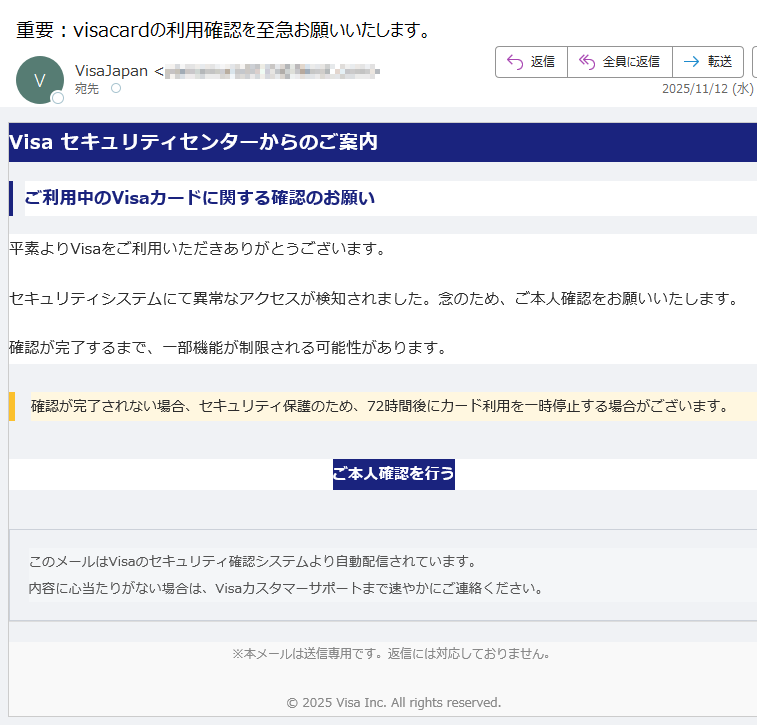Click the date 2025/11/12 (水)

[x=708, y=89]
